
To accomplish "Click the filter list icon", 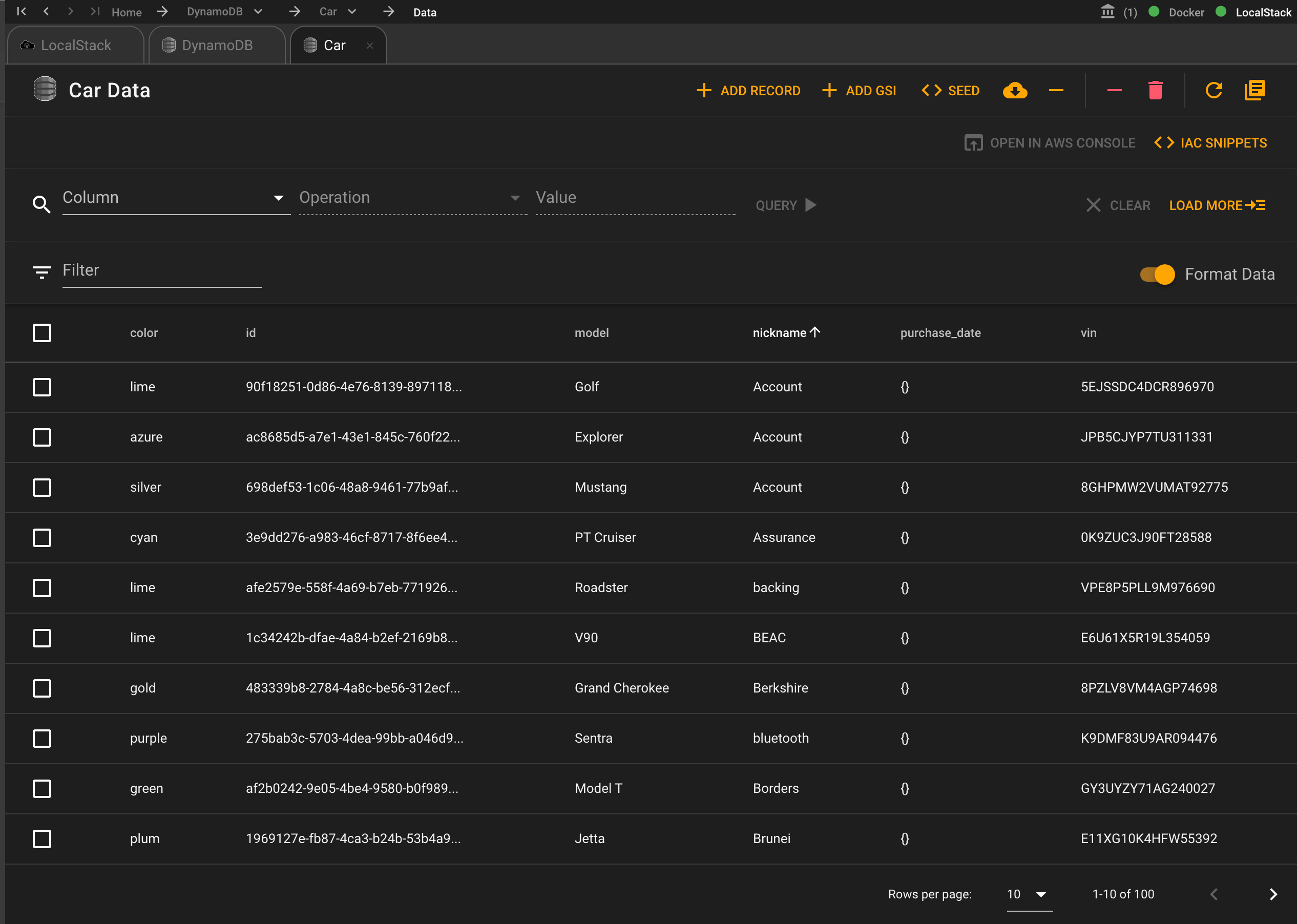I will (41, 272).
